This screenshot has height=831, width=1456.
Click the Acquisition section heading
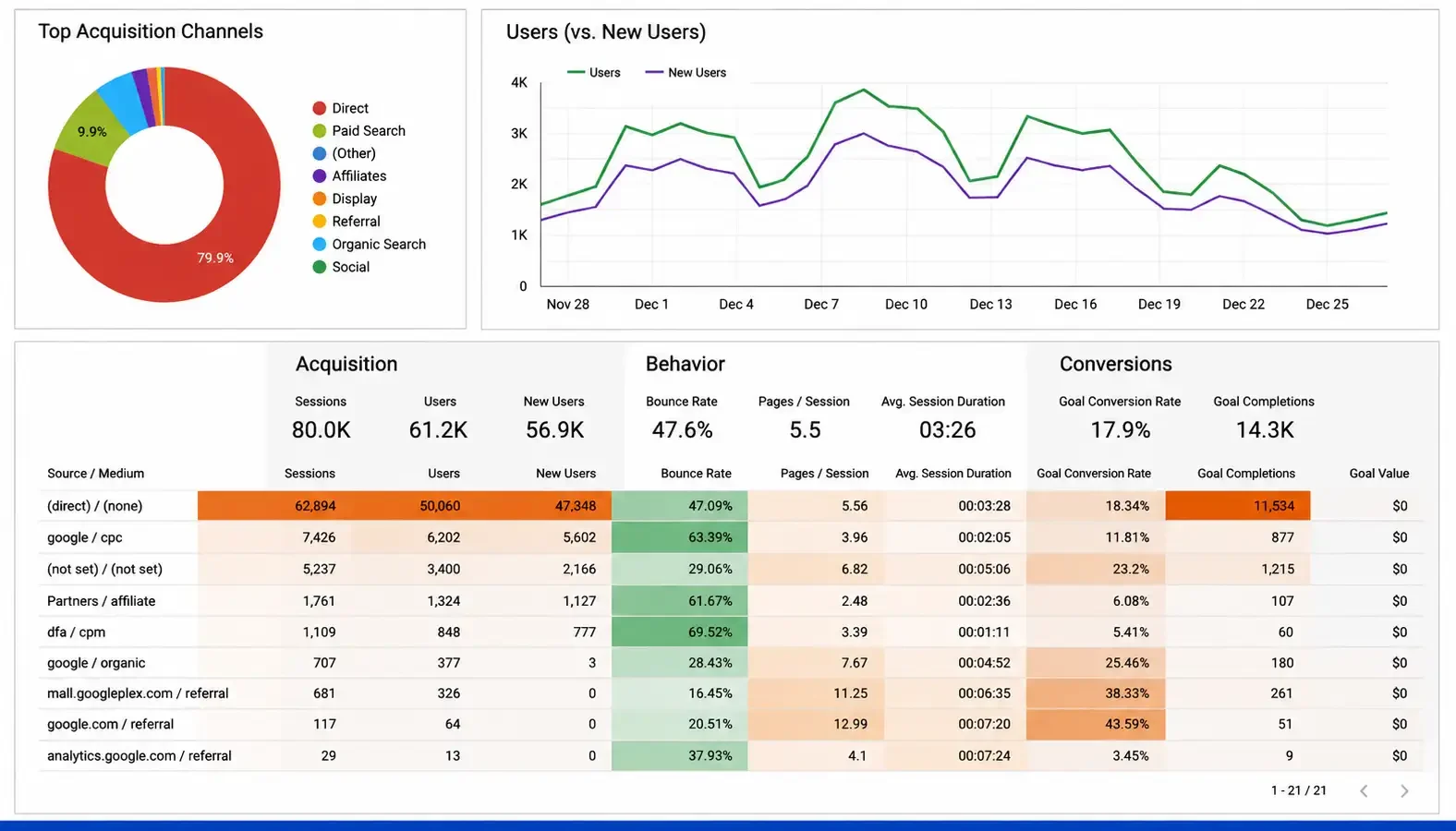coord(346,365)
